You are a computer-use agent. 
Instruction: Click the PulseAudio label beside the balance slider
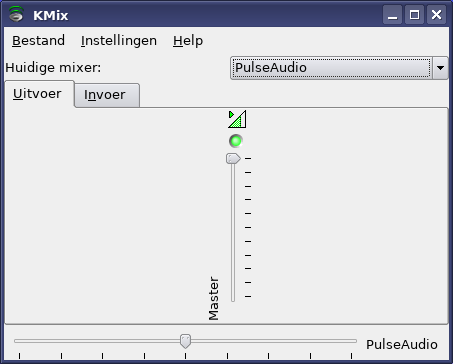coord(402,345)
